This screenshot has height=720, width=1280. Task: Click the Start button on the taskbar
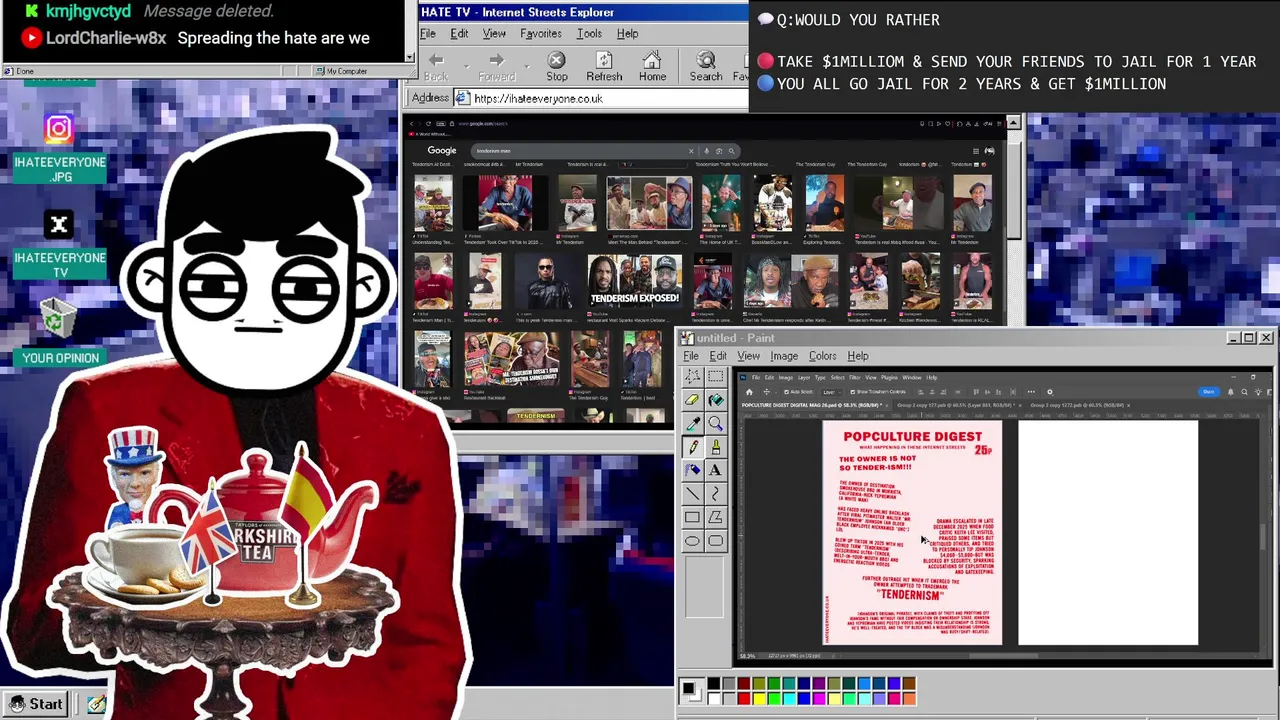pos(36,704)
